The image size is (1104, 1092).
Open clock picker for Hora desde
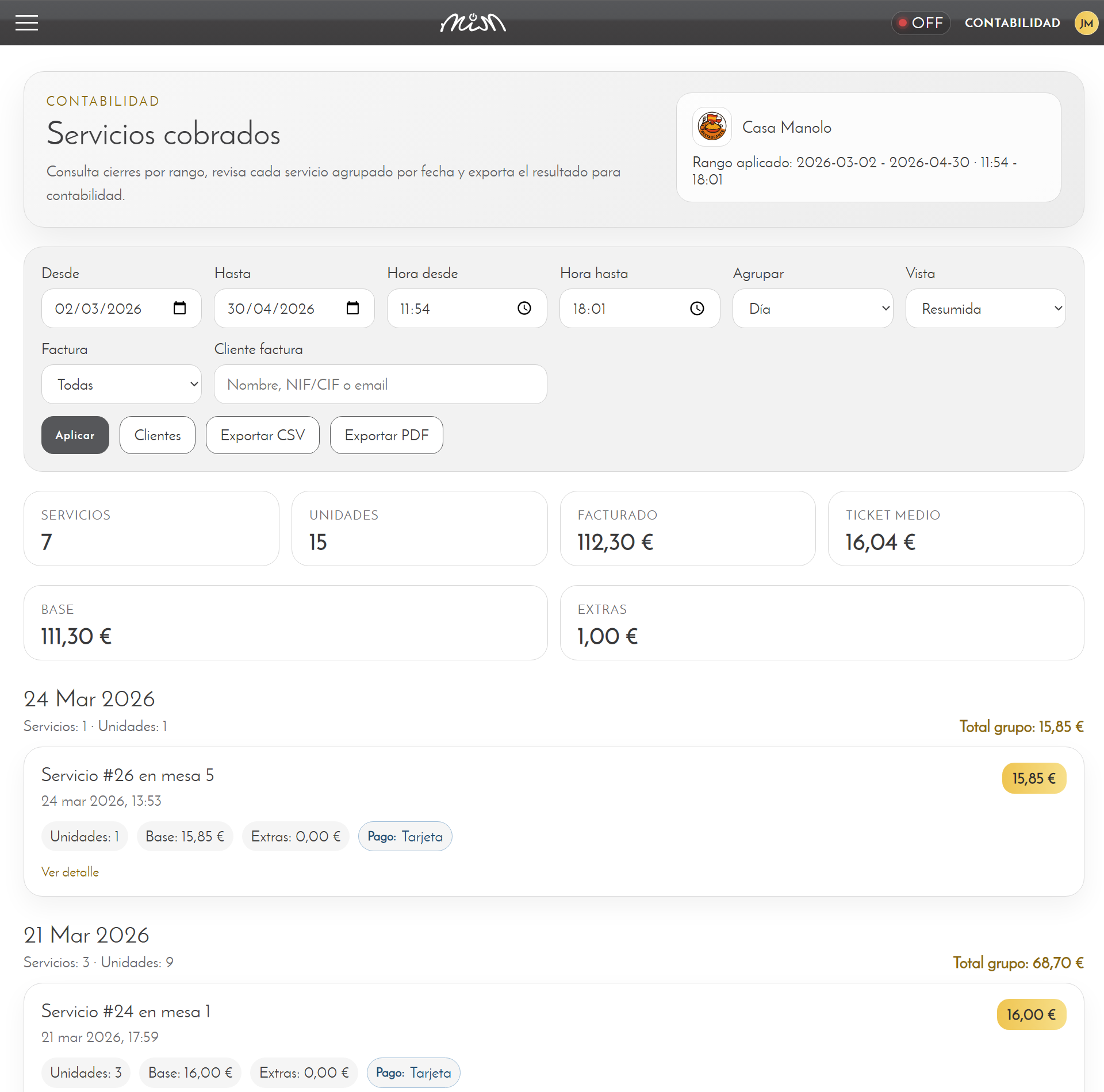click(x=524, y=308)
